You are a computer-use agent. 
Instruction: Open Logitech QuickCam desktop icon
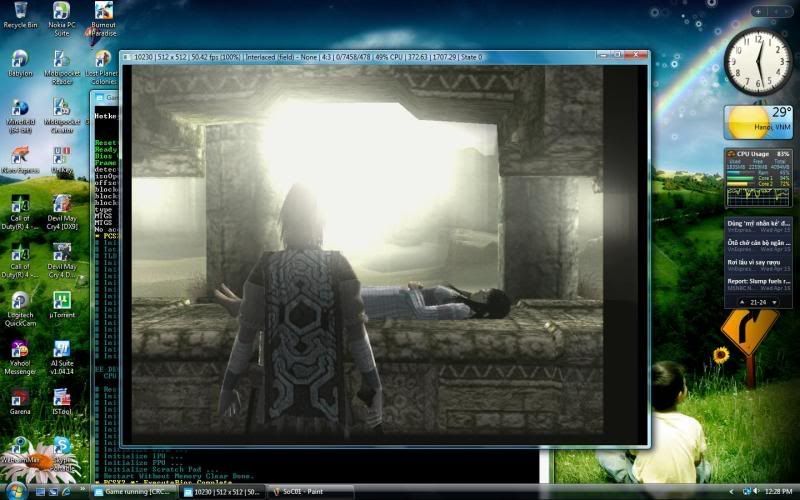pyautogui.click(x=20, y=309)
